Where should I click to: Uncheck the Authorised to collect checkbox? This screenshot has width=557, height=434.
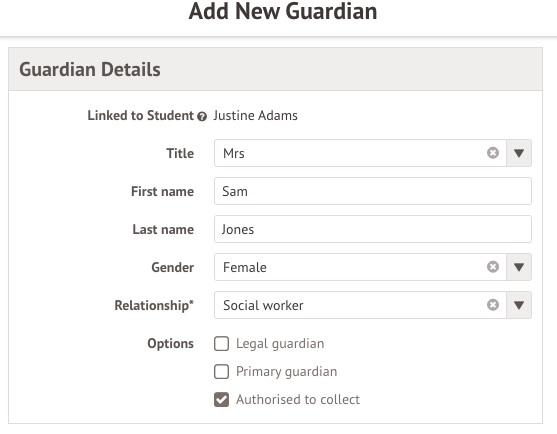click(x=221, y=400)
